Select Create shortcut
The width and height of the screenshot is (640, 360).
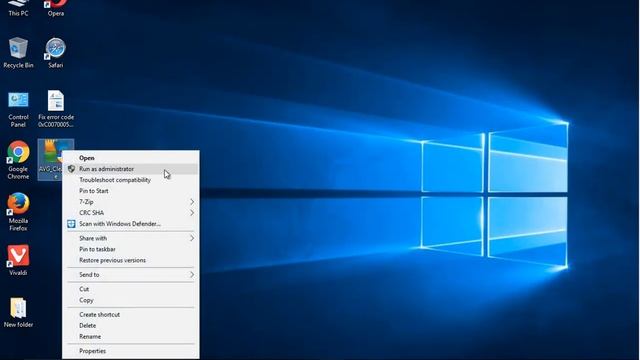point(131,314)
